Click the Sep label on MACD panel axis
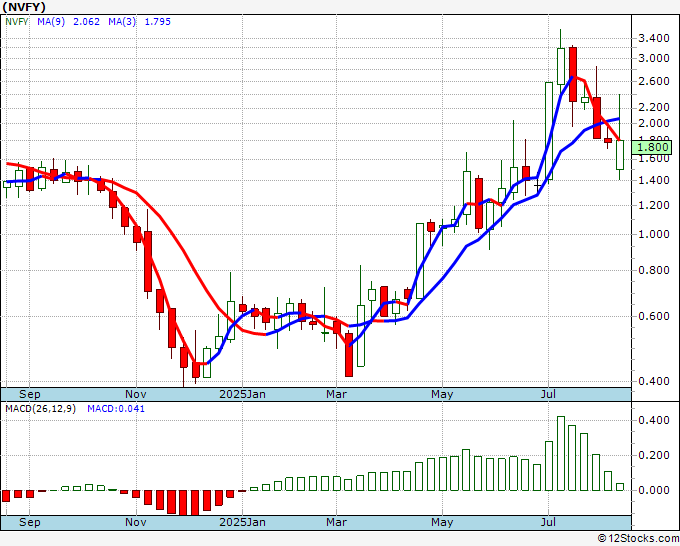This screenshot has height=546, width=680. [29, 522]
